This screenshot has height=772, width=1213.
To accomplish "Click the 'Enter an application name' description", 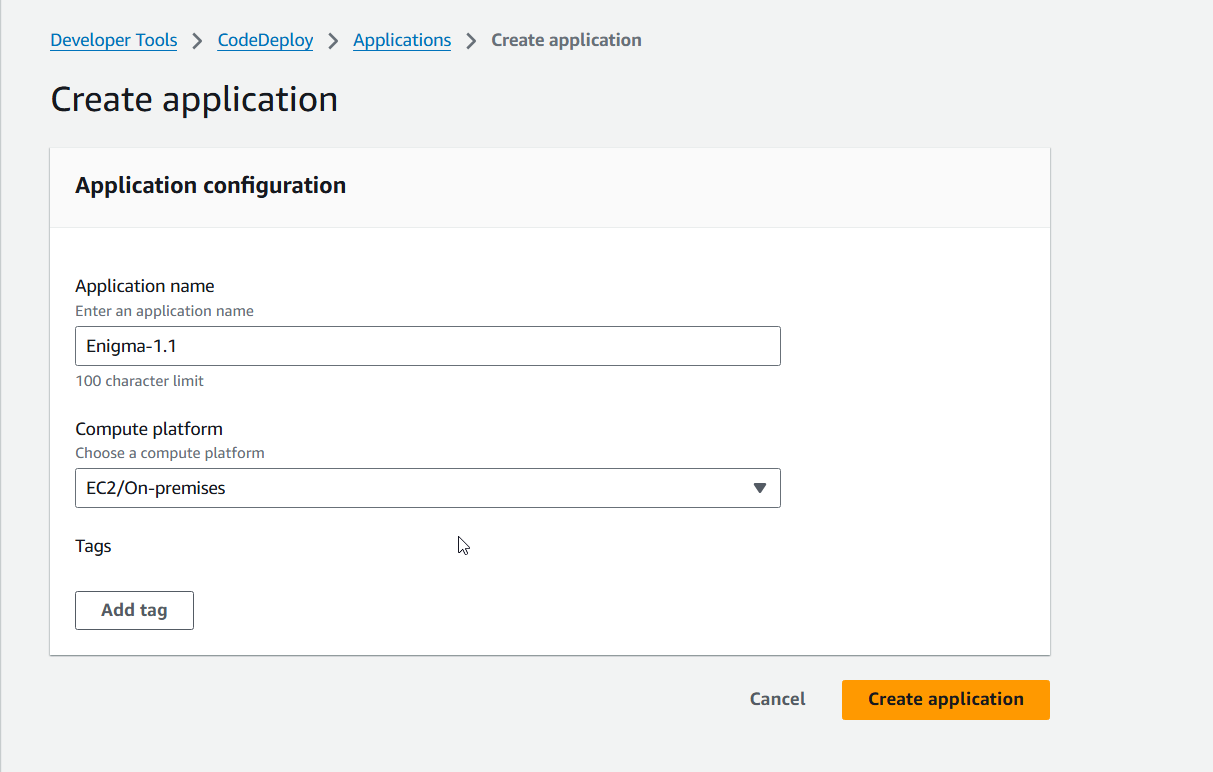I will tap(165, 311).
